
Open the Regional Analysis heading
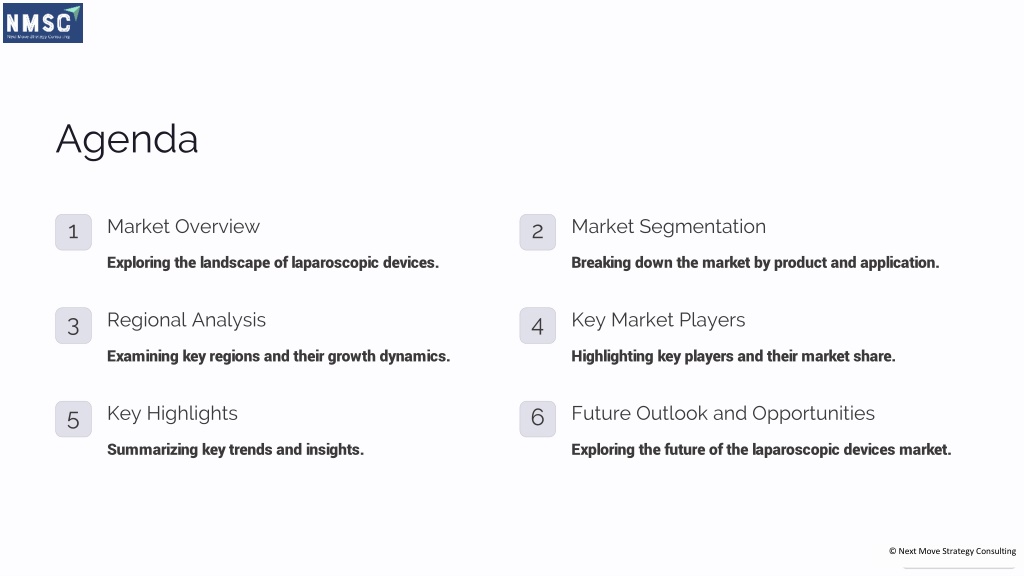pos(186,320)
